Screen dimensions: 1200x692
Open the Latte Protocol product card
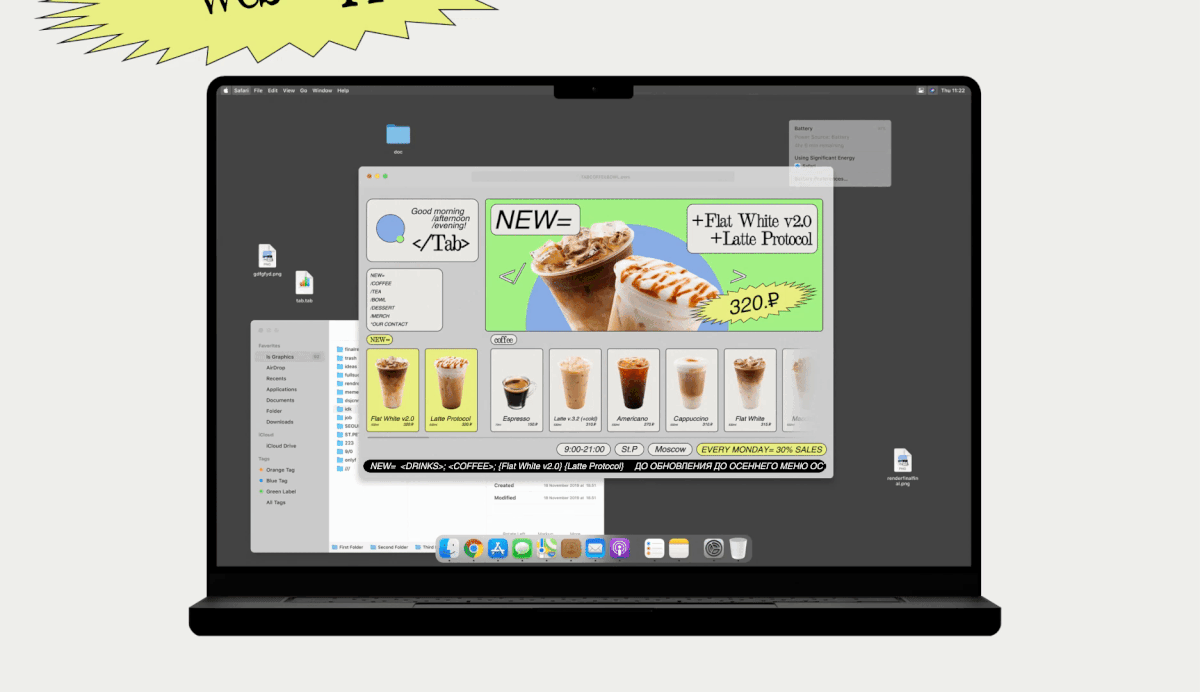click(451, 389)
